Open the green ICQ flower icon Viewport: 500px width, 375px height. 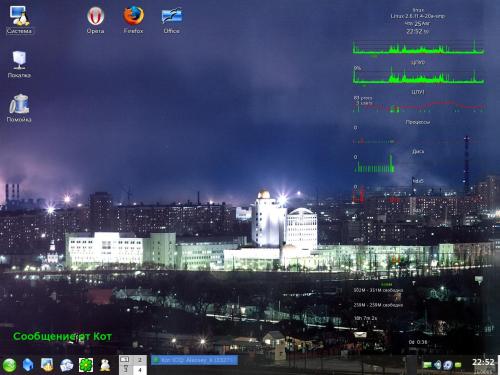coord(86,365)
